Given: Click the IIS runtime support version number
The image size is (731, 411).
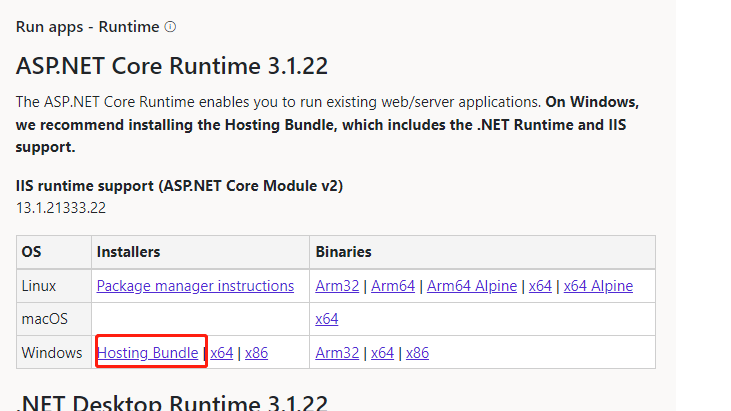Looking at the screenshot, I should [x=61, y=207].
